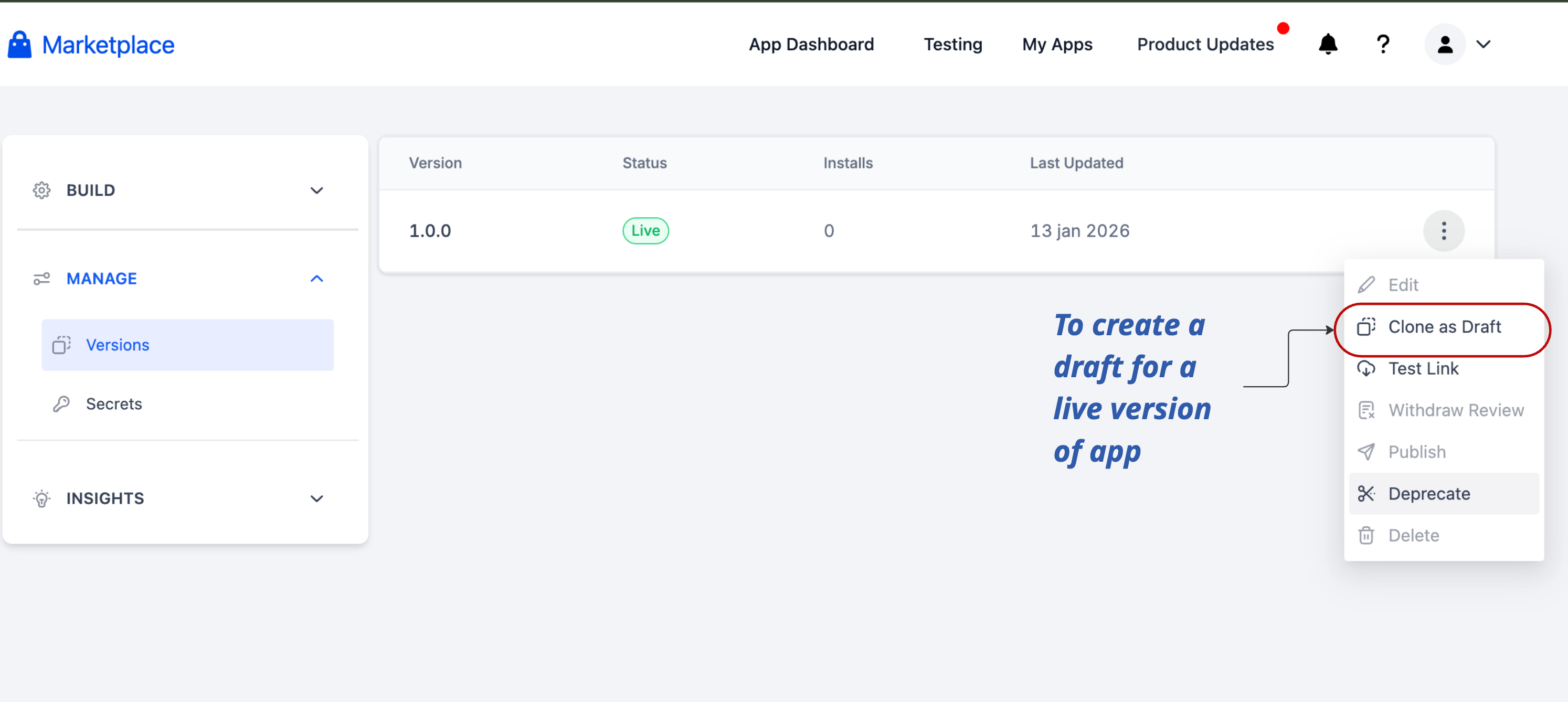This screenshot has height=702, width=1568.
Task: Expand the BUILD section chevron
Action: [x=316, y=190]
